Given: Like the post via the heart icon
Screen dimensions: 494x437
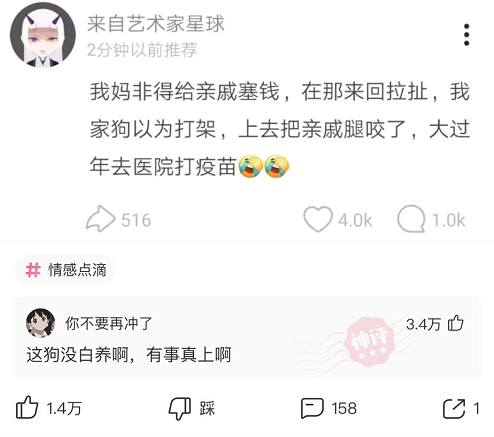Looking at the screenshot, I should [x=318, y=219].
